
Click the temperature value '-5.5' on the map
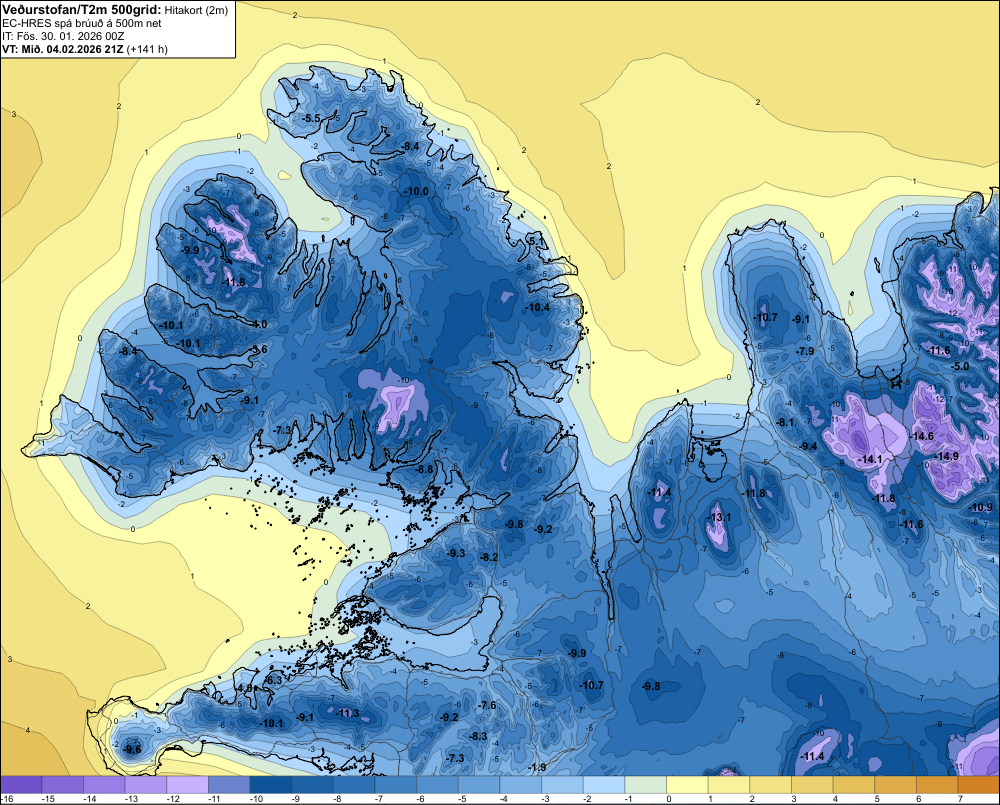(x=311, y=119)
